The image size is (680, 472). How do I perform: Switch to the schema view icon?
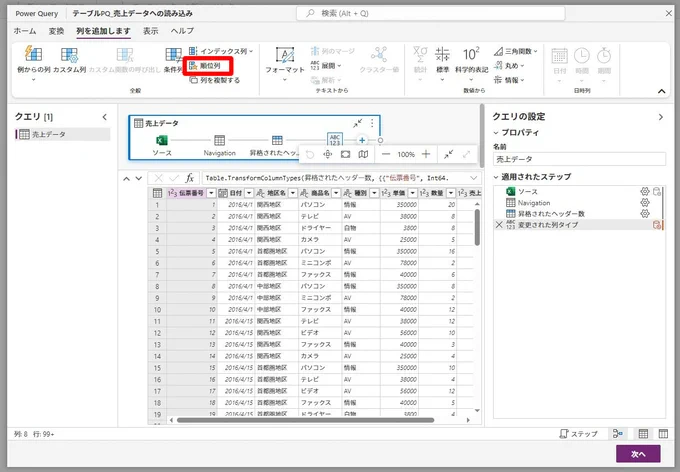point(663,434)
